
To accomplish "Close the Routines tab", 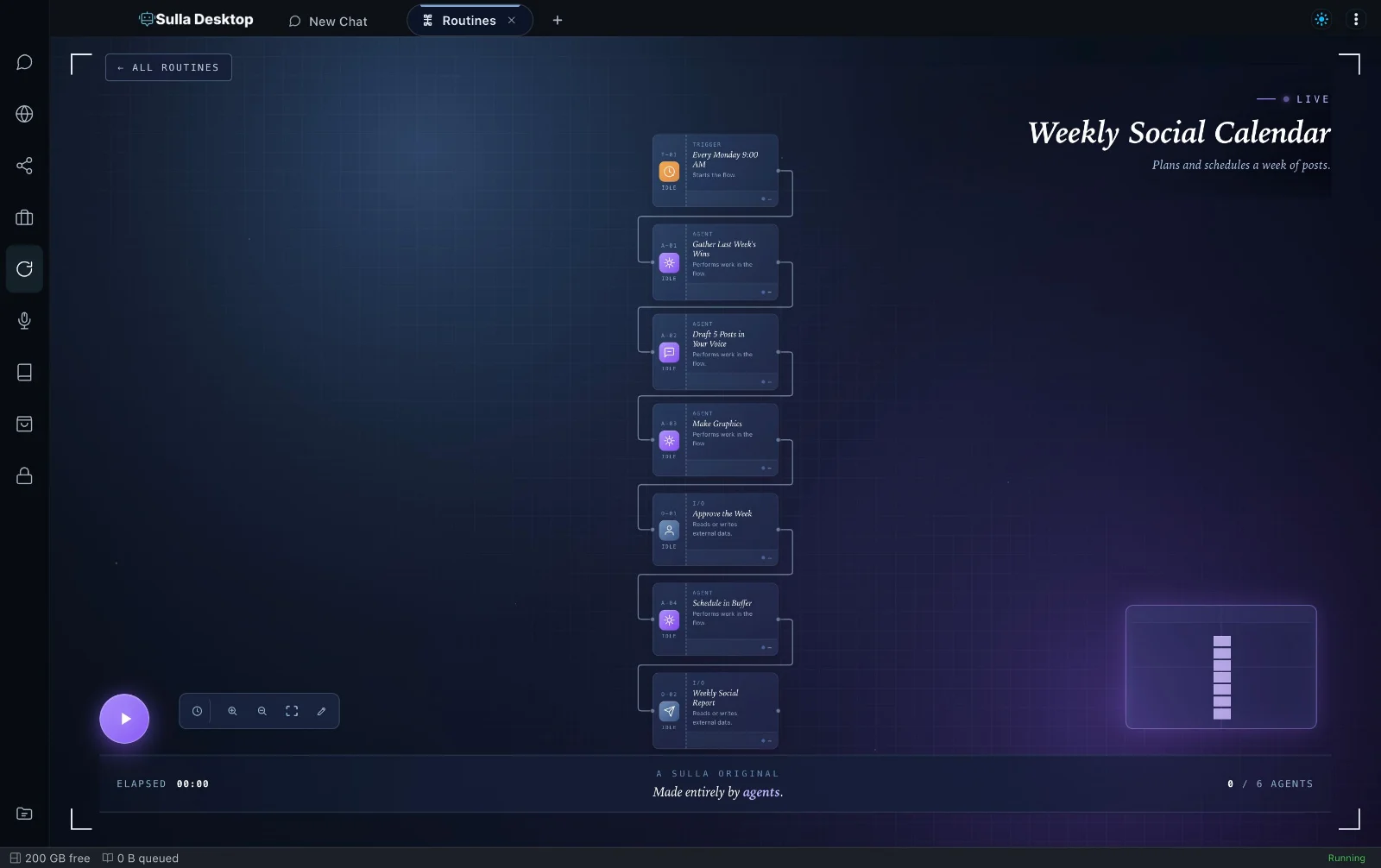I will click(x=512, y=21).
